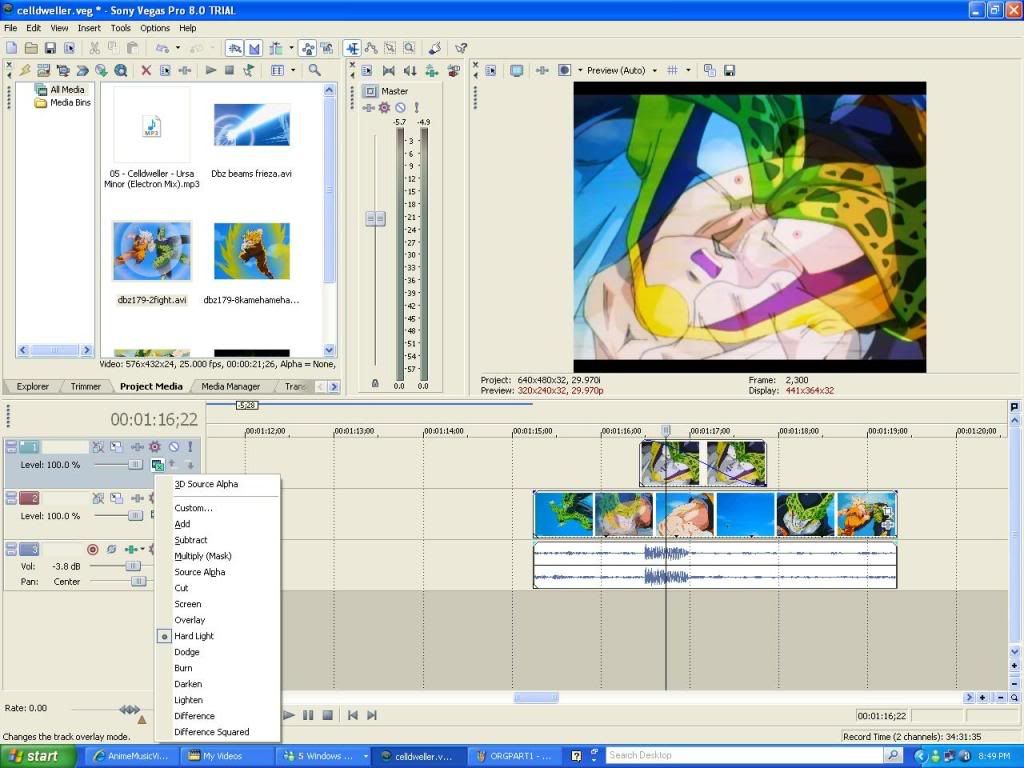This screenshot has height=768, width=1024.
Task: Toggle Auto Preview in Project Media toolbar
Action: (248, 70)
